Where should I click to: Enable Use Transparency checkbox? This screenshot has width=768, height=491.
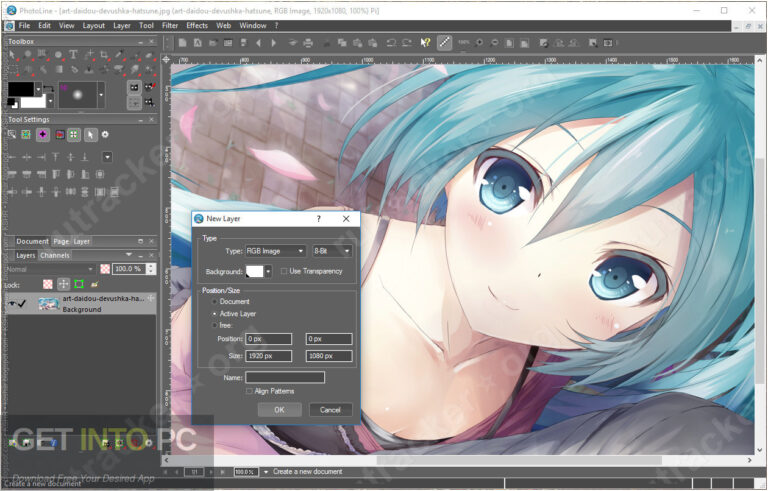point(284,271)
